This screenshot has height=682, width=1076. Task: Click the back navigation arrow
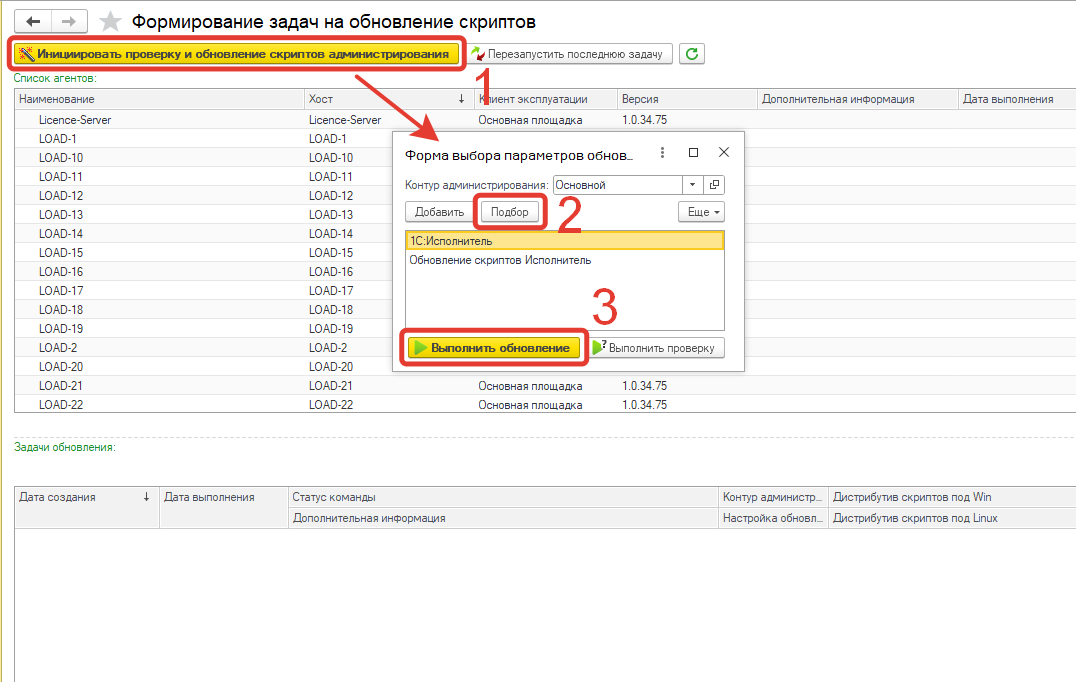click(33, 21)
